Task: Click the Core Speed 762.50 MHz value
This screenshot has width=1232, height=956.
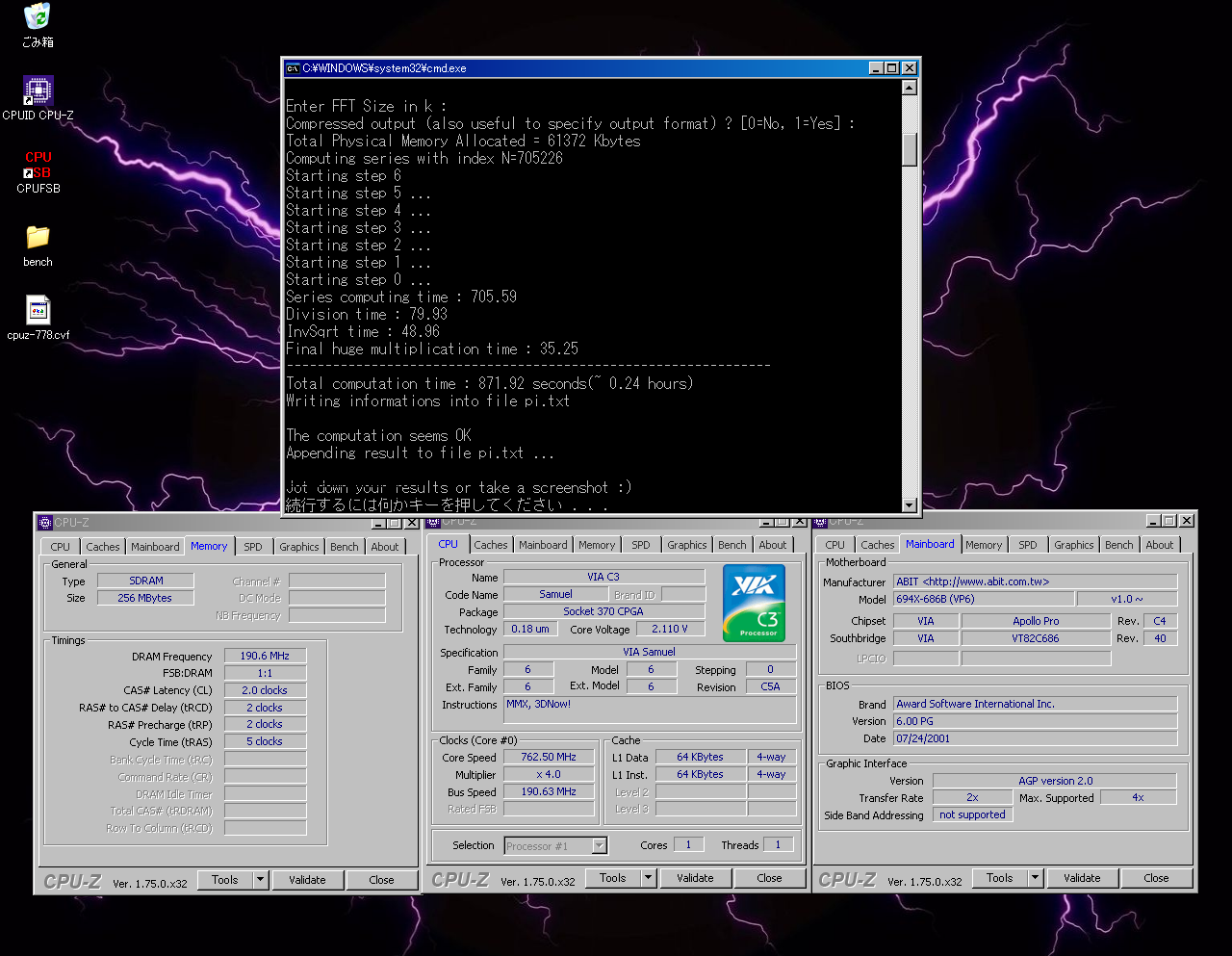Action: (x=549, y=757)
